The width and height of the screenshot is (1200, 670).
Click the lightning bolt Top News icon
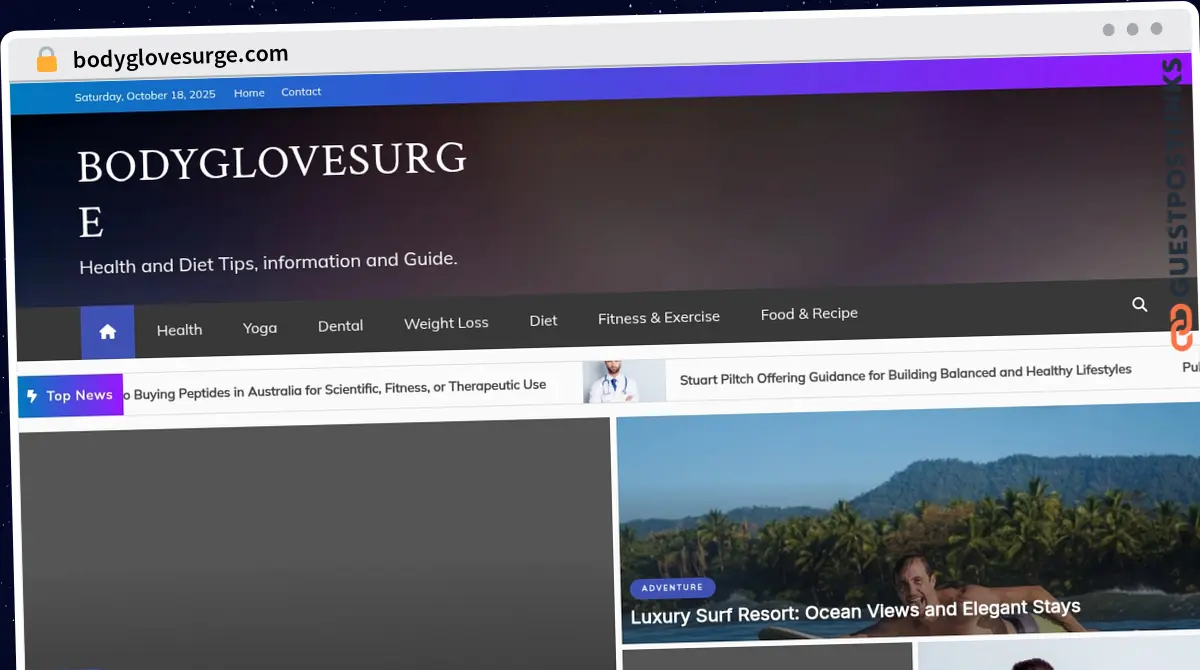click(x=32, y=396)
